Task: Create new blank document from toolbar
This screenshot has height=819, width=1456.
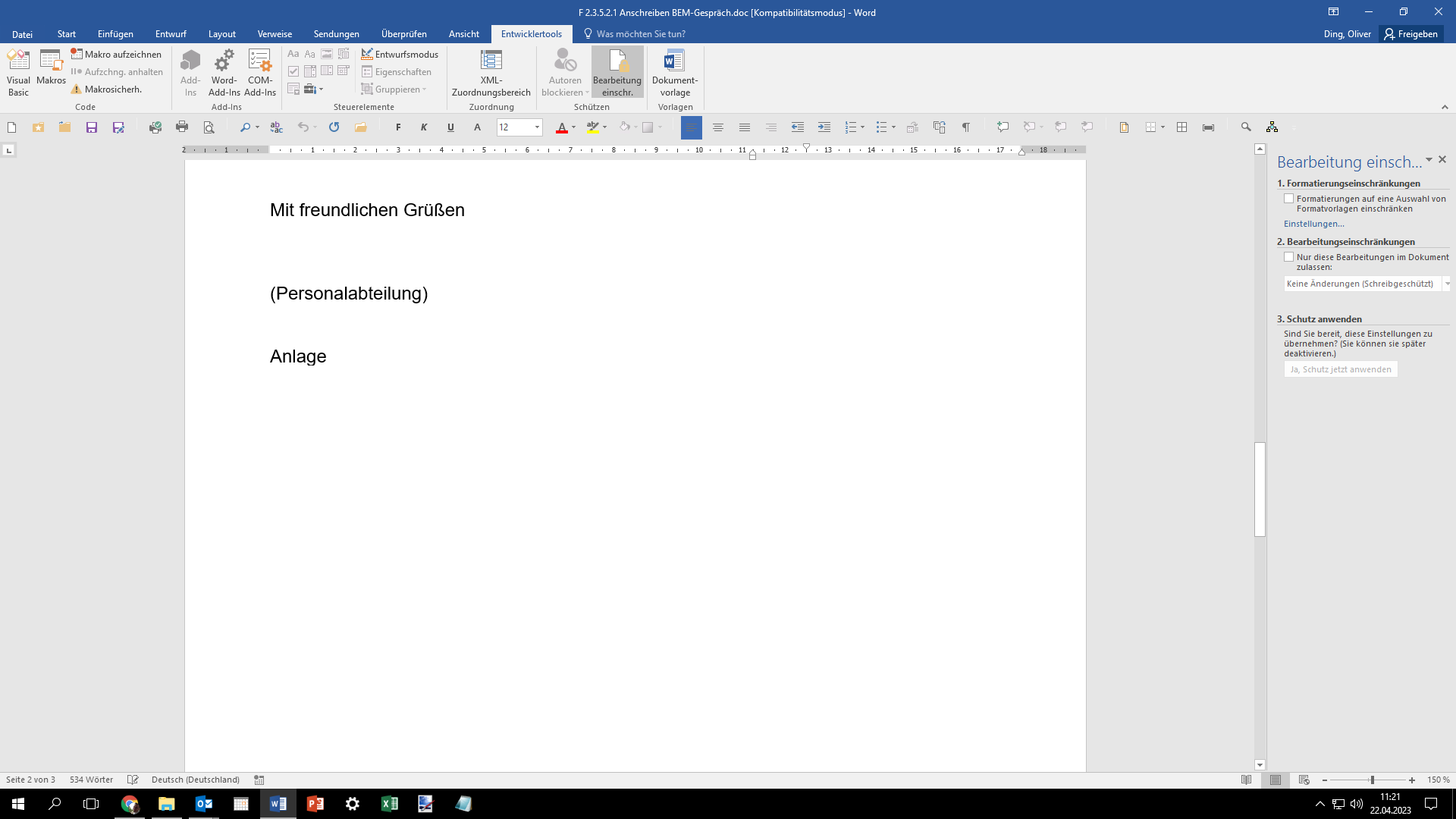Action: coord(11,127)
